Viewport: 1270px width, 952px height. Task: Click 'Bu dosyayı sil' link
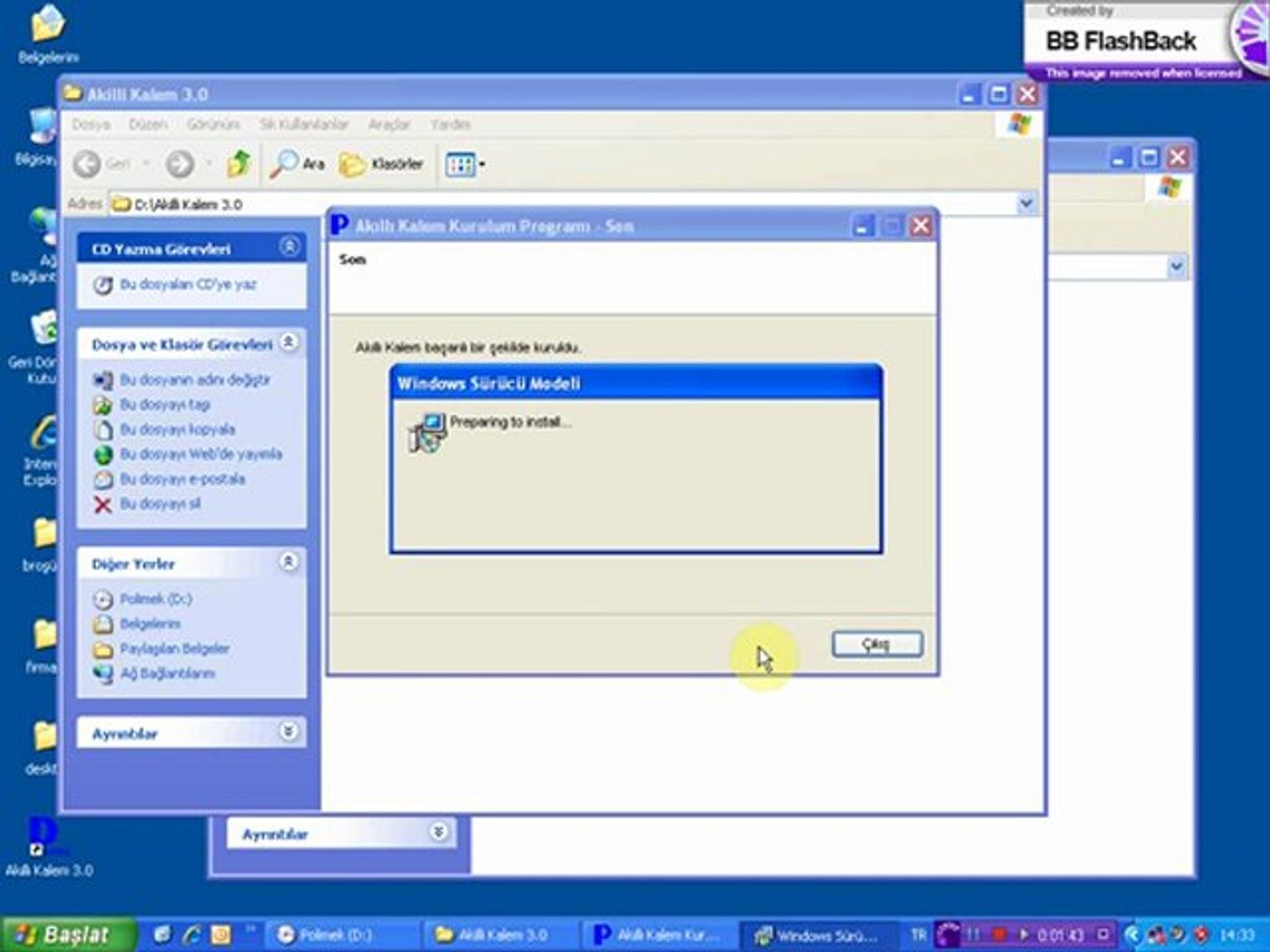click(160, 504)
